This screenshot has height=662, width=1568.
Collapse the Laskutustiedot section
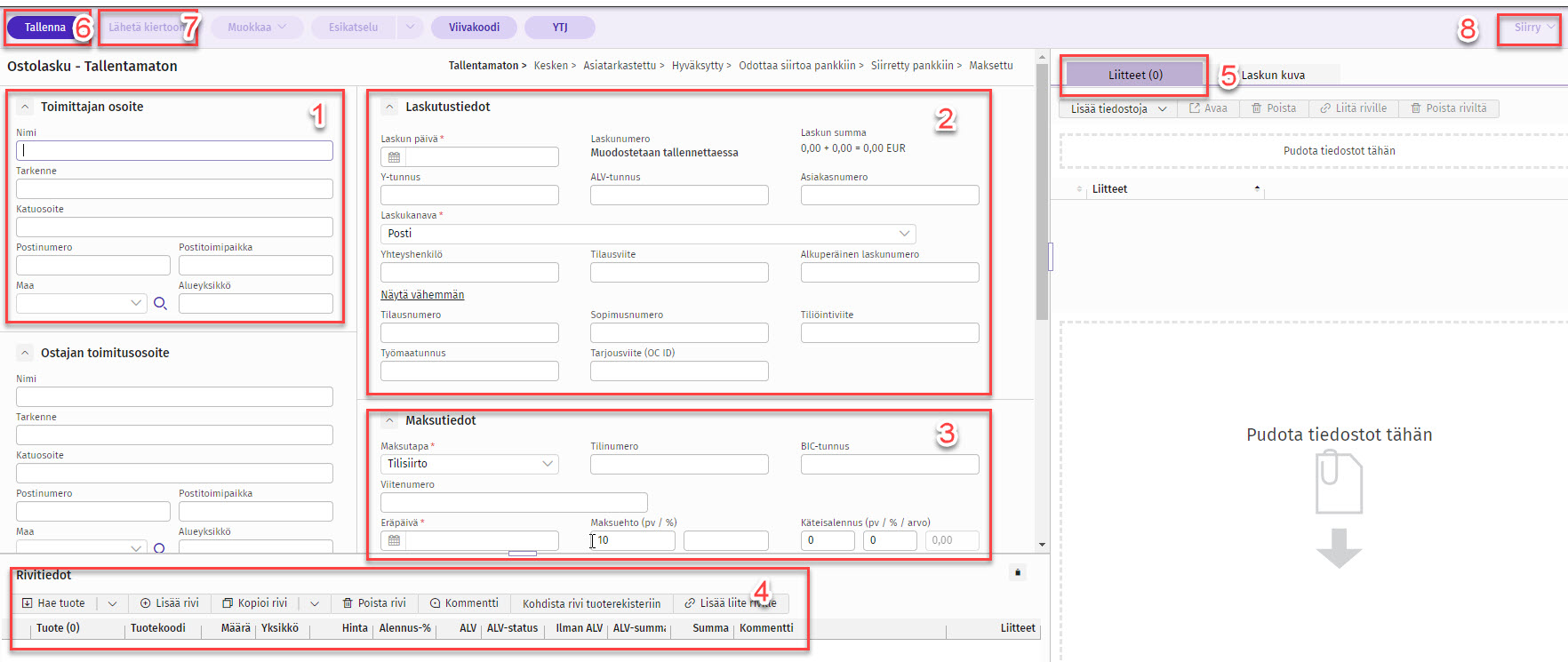click(x=389, y=107)
